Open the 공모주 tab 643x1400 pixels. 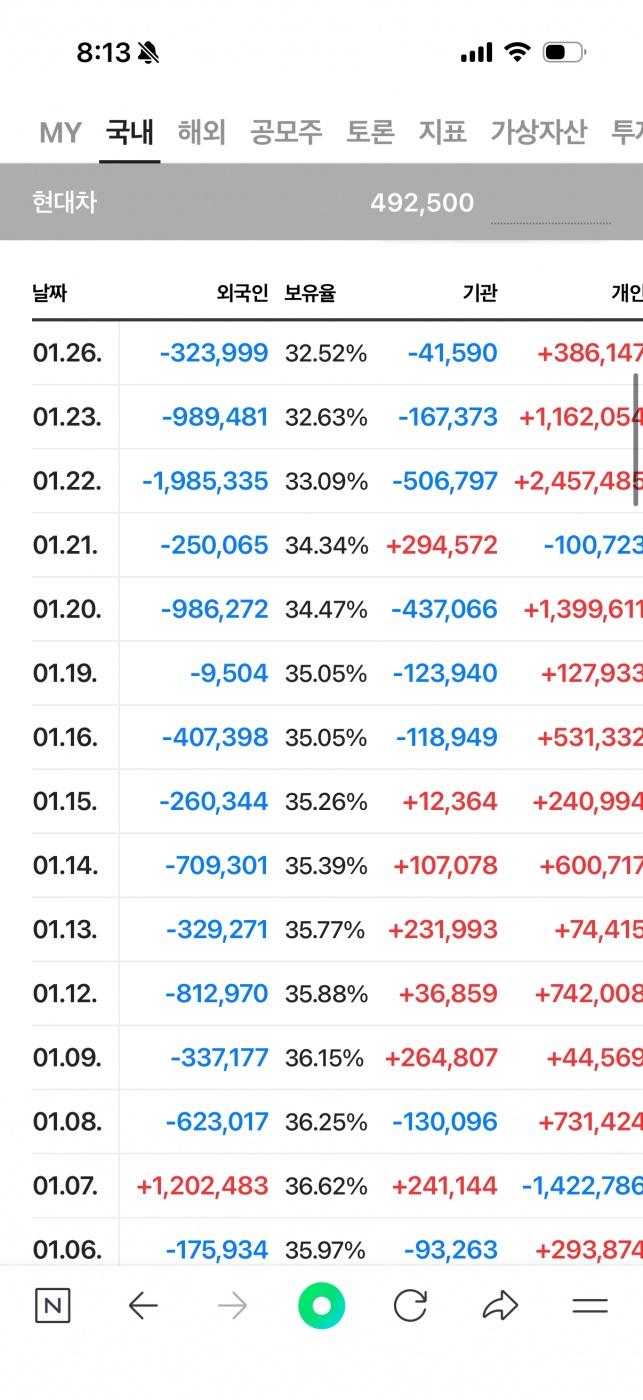286,132
